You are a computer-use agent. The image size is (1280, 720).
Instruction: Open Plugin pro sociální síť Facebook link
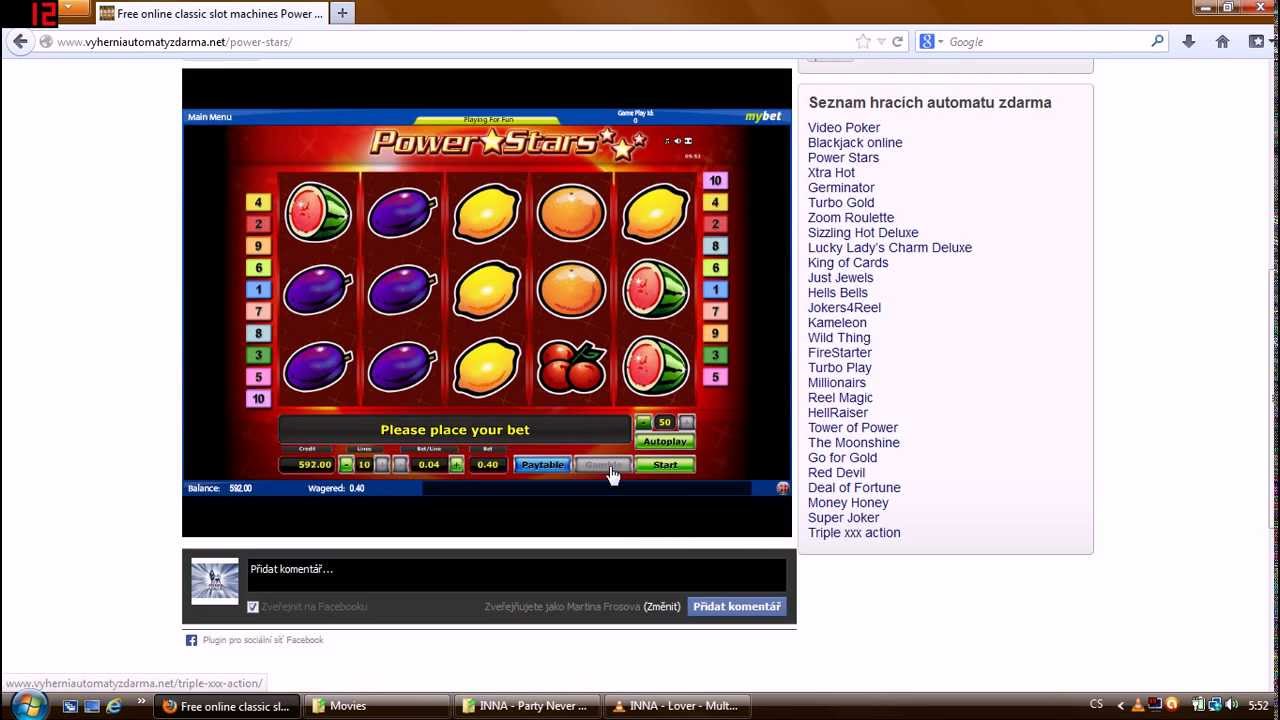pyautogui.click(x=263, y=640)
